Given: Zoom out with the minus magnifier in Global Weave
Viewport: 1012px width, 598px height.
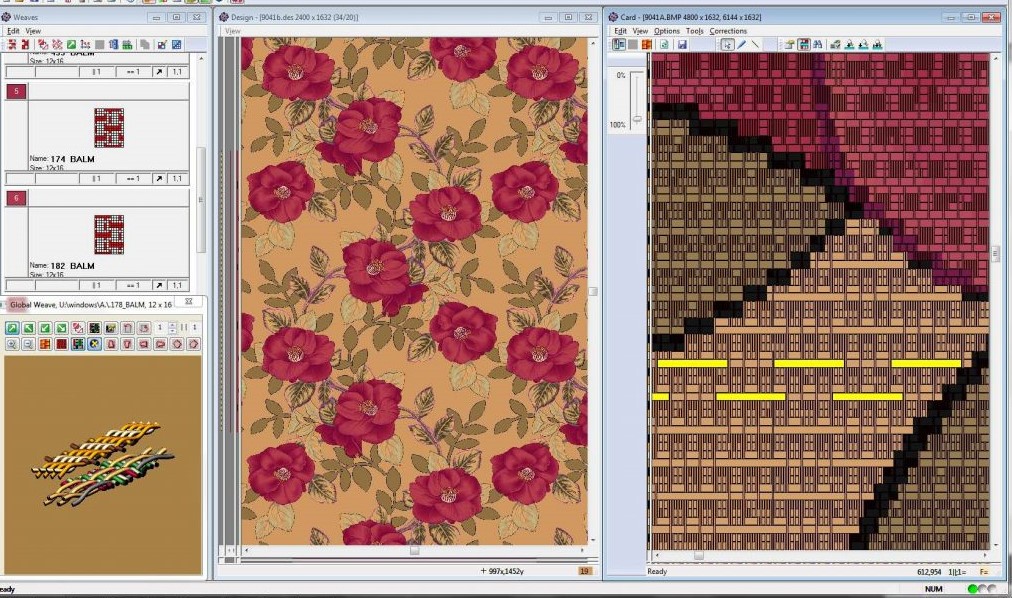Looking at the screenshot, I should click(28, 344).
